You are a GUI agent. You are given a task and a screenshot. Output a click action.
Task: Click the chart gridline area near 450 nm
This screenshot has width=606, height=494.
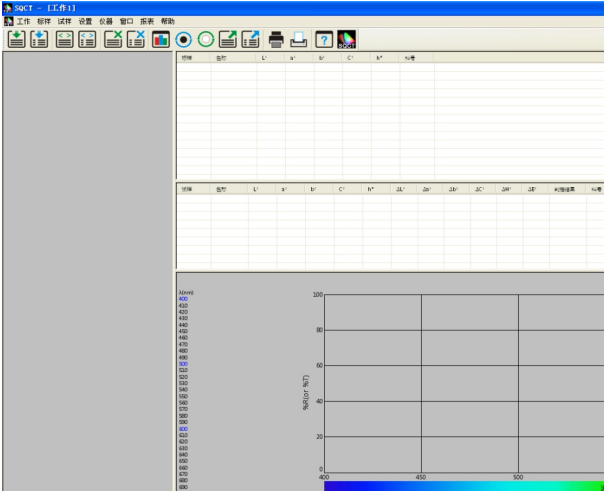(421, 380)
